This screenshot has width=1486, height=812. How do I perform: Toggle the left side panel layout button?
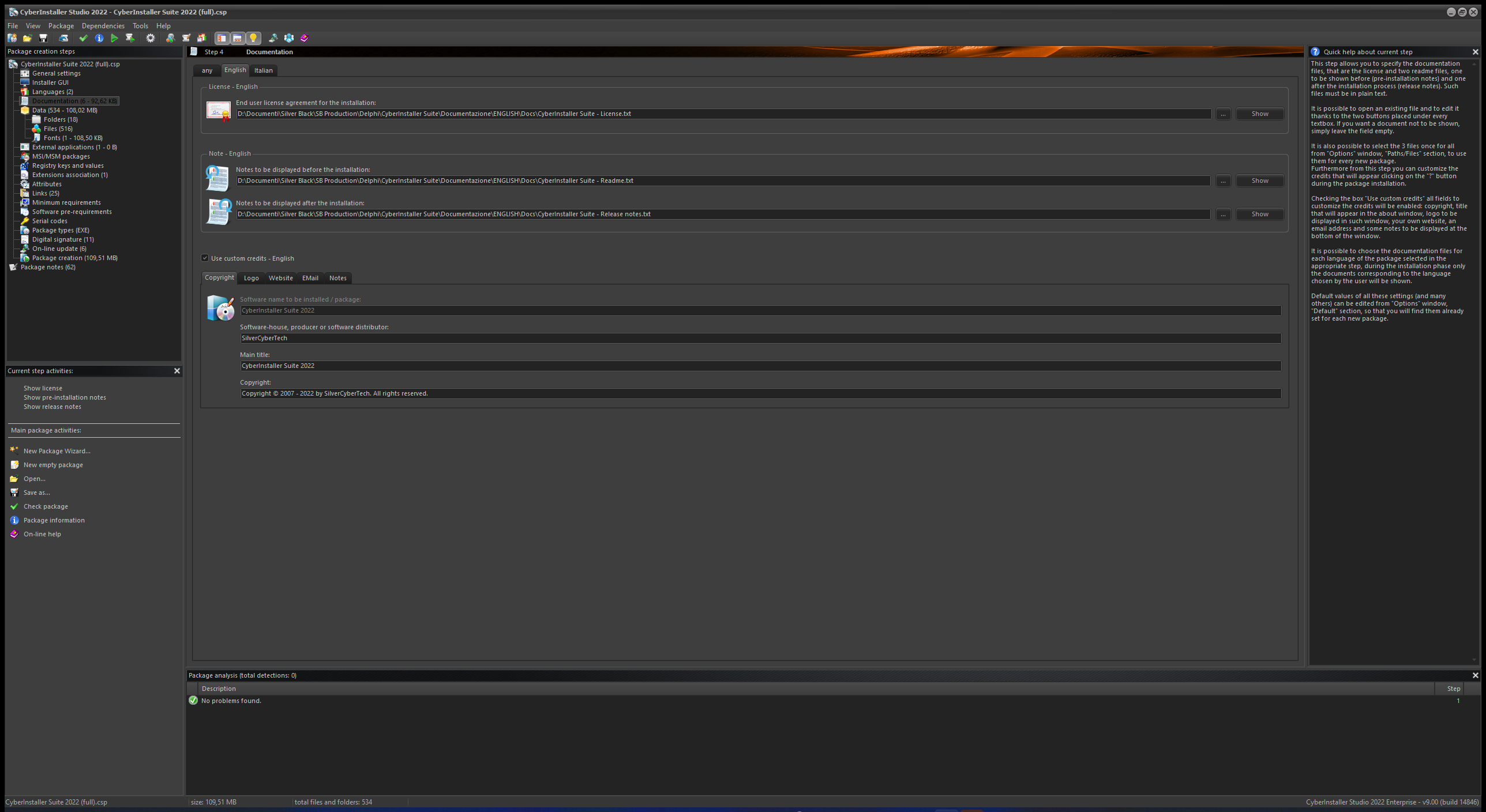point(222,38)
